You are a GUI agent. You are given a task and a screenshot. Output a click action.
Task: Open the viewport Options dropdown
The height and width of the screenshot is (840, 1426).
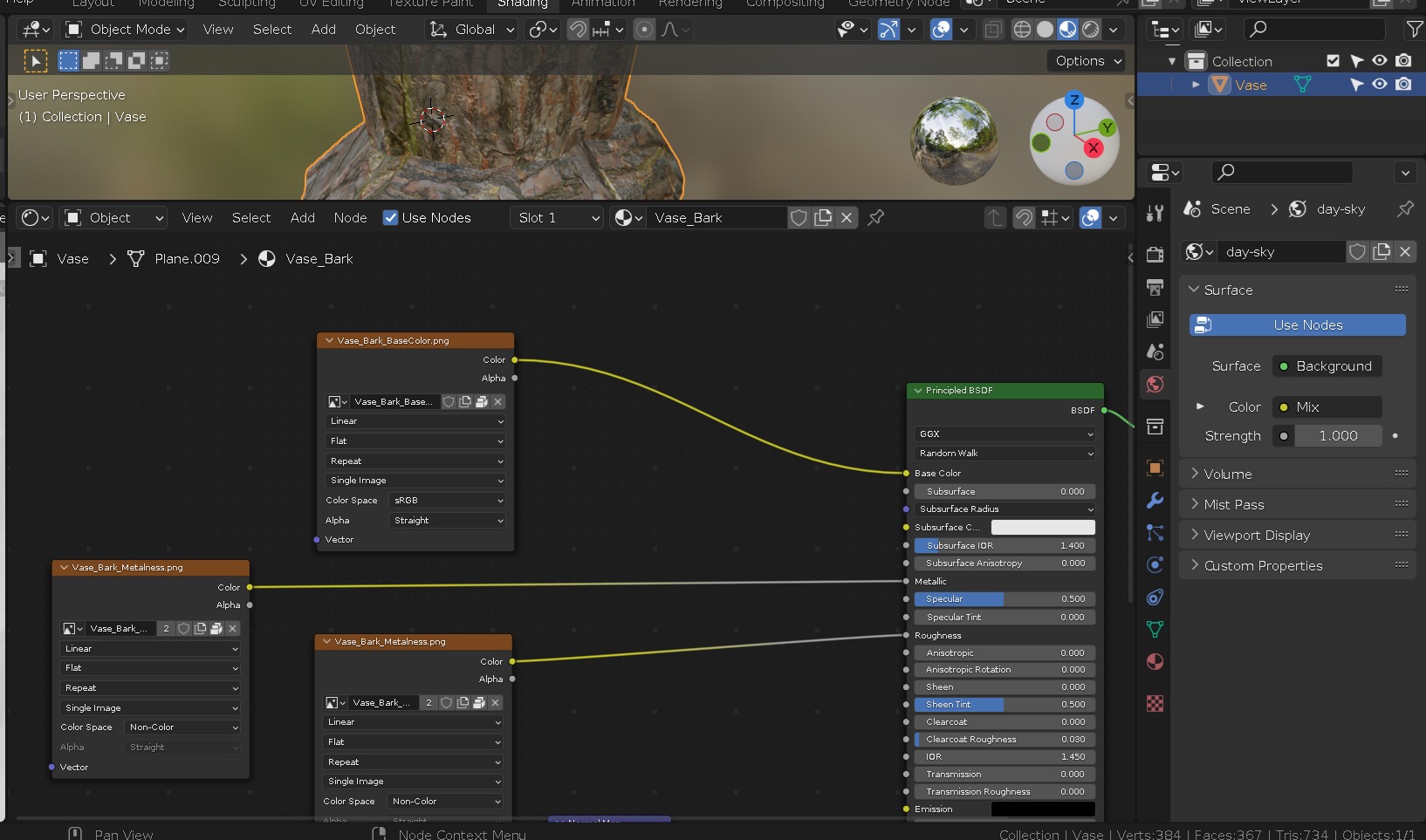point(1087,61)
